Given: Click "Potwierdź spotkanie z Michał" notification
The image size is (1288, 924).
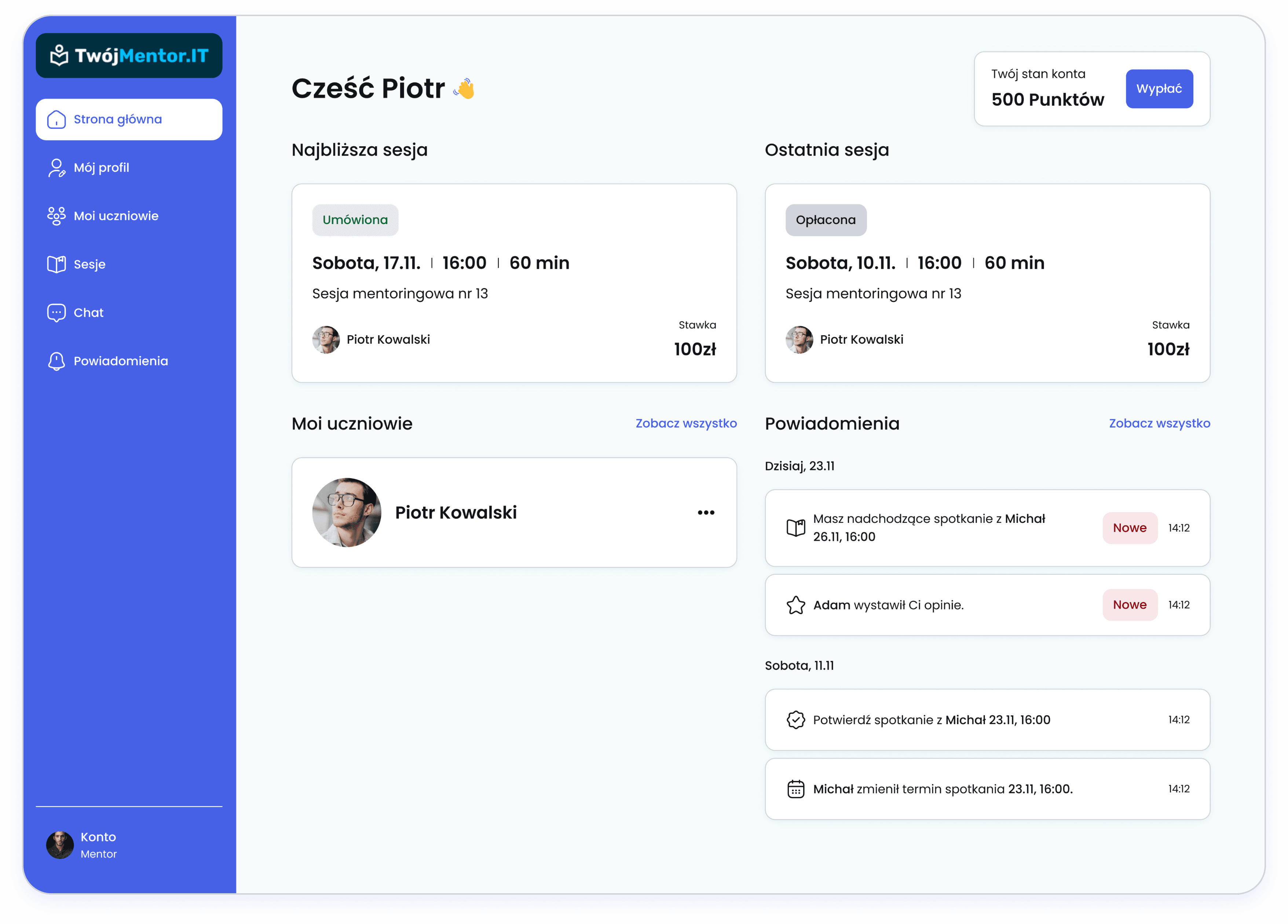Looking at the screenshot, I should 987,719.
